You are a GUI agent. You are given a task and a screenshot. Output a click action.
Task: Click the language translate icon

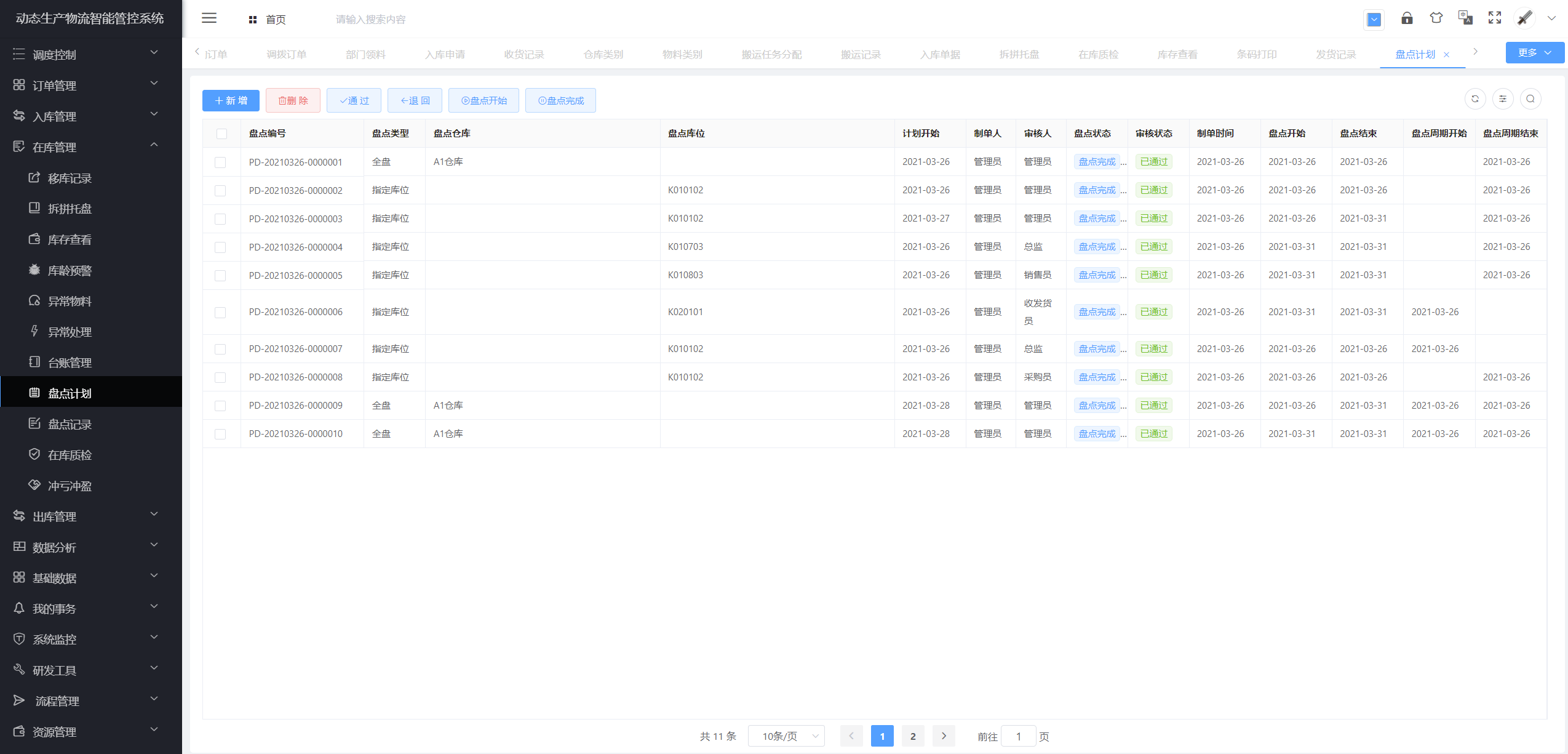coord(1465,18)
